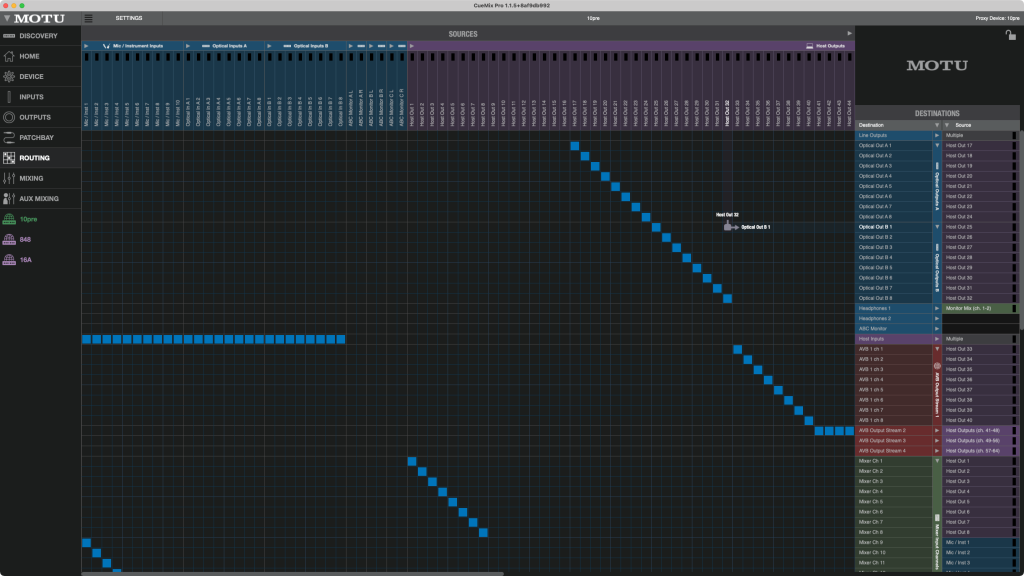Switch to the Patchbay view

[x=37, y=137]
